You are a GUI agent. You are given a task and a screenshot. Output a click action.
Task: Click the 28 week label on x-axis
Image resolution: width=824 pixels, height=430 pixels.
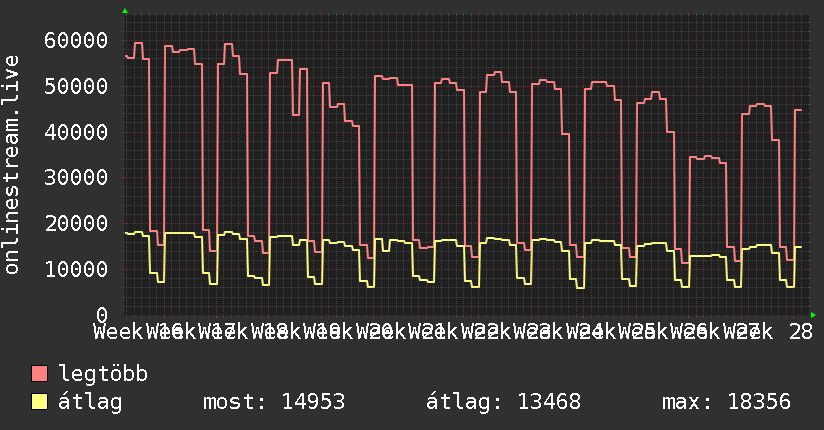800,332
